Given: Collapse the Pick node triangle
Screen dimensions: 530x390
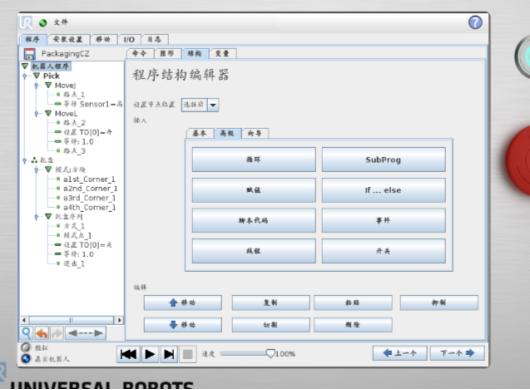Looking at the screenshot, I should click(37, 75).
